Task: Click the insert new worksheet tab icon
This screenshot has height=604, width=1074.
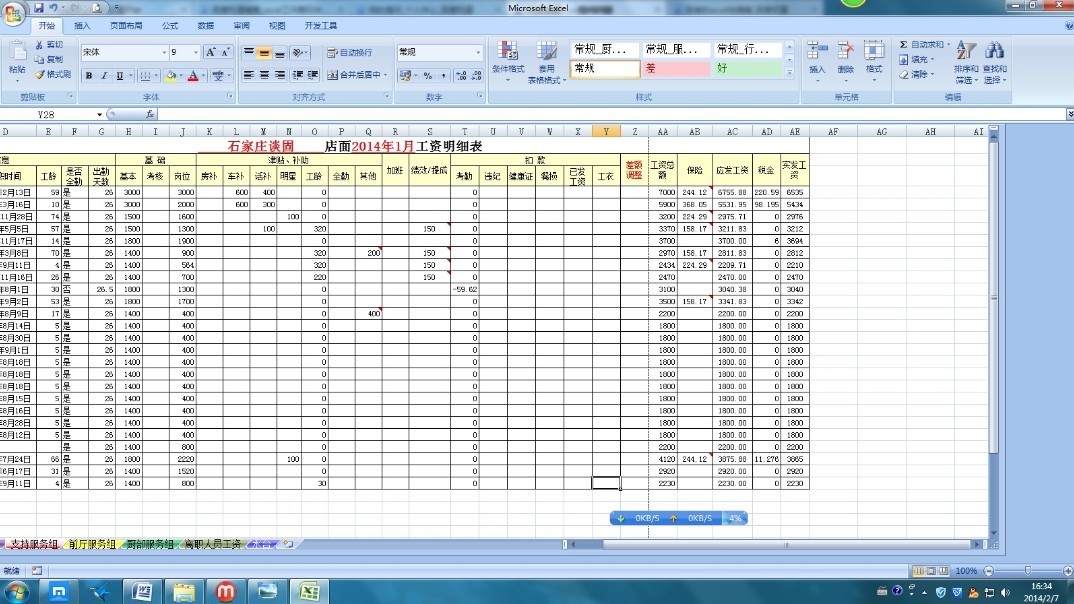Action: tap(288, 544)
